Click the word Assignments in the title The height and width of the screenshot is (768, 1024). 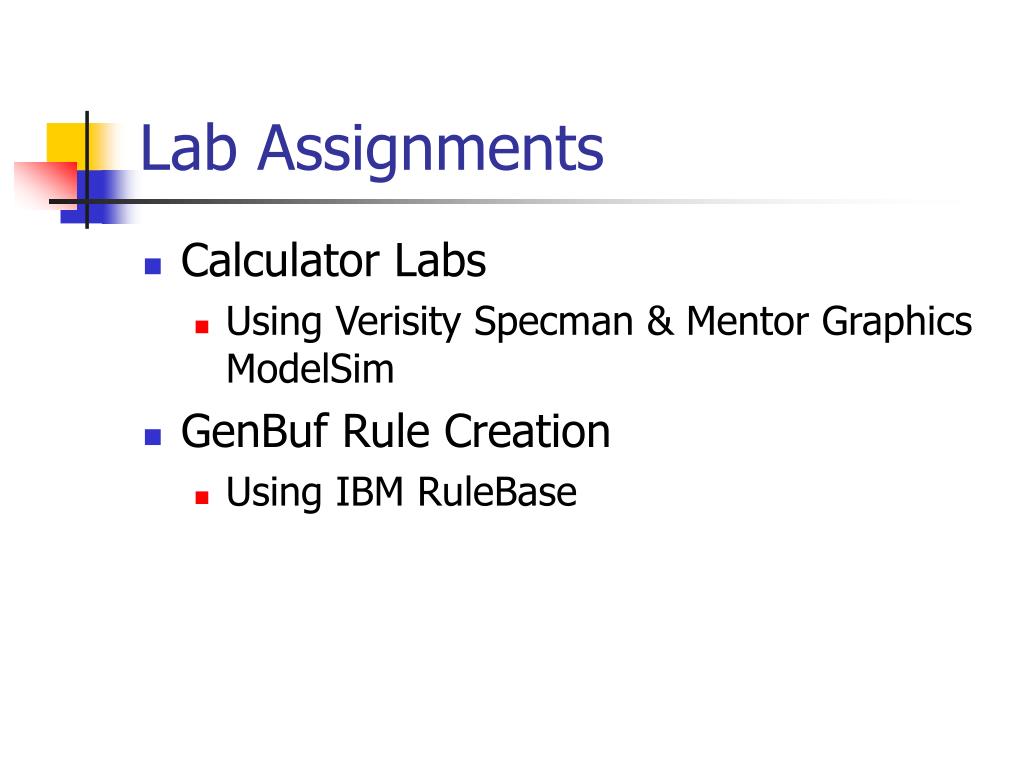430,150
